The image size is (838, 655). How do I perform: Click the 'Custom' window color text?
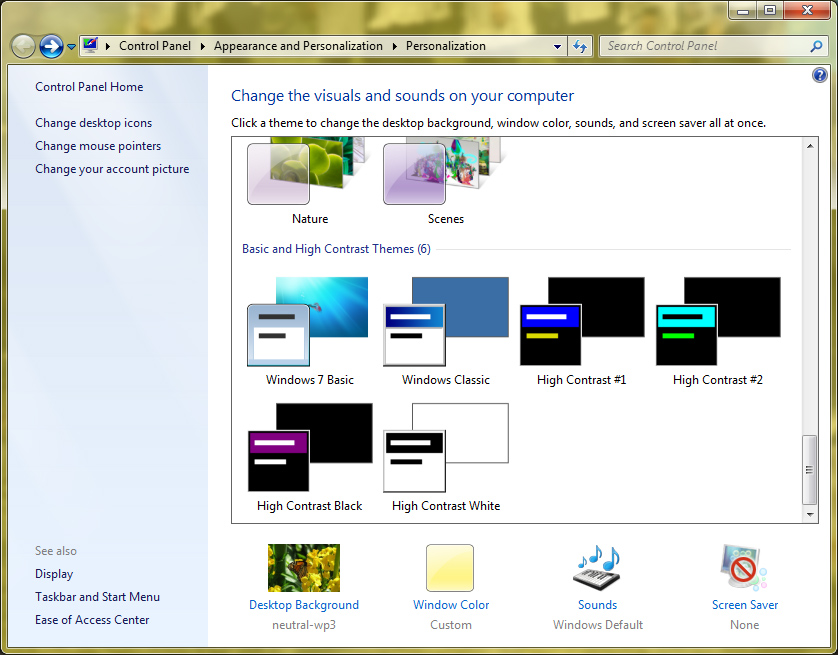[451, 625]
